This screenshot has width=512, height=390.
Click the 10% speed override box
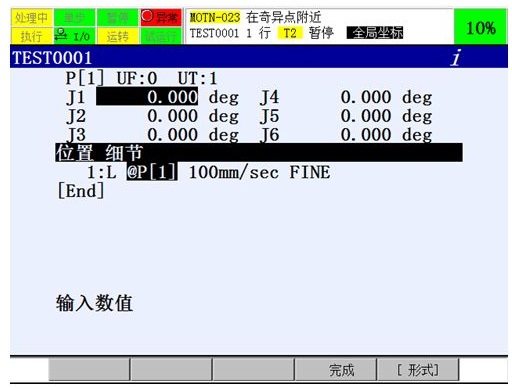tap(481, 27)
